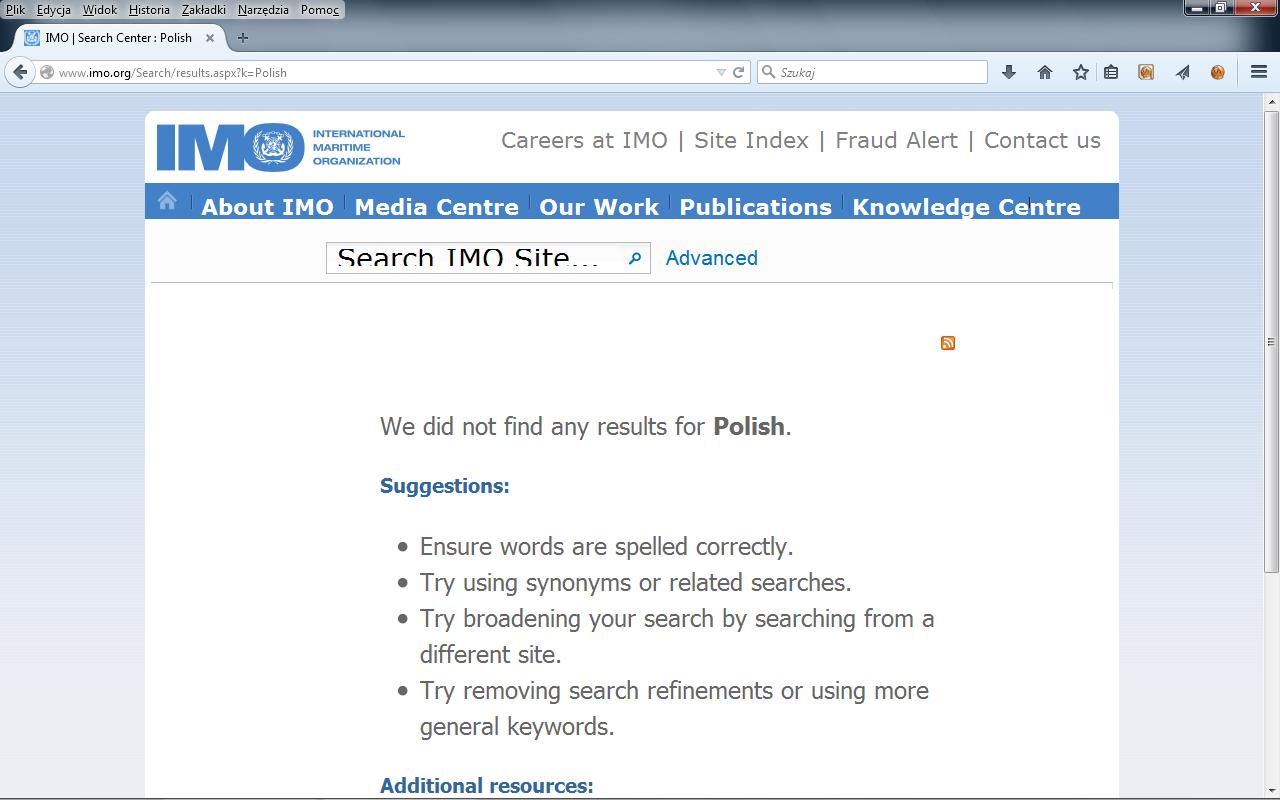Open Our Work navigation item

(x=599, y=206)
